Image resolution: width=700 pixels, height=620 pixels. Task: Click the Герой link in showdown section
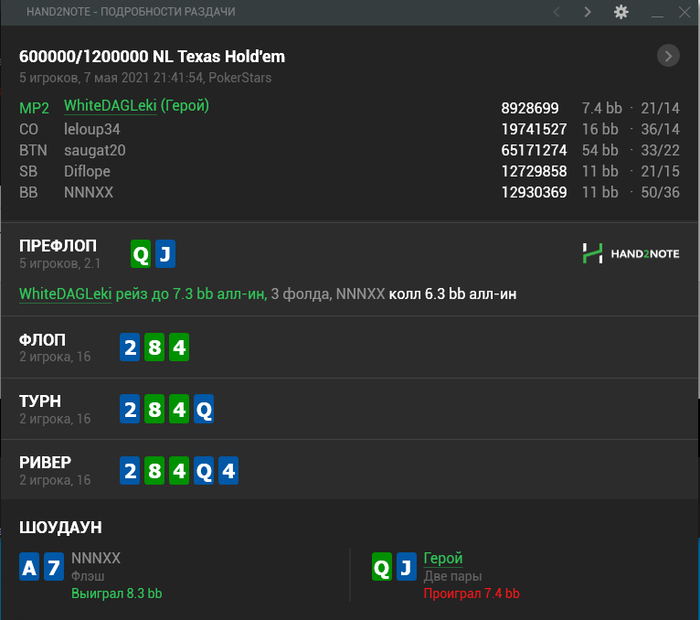click(443, 558)
